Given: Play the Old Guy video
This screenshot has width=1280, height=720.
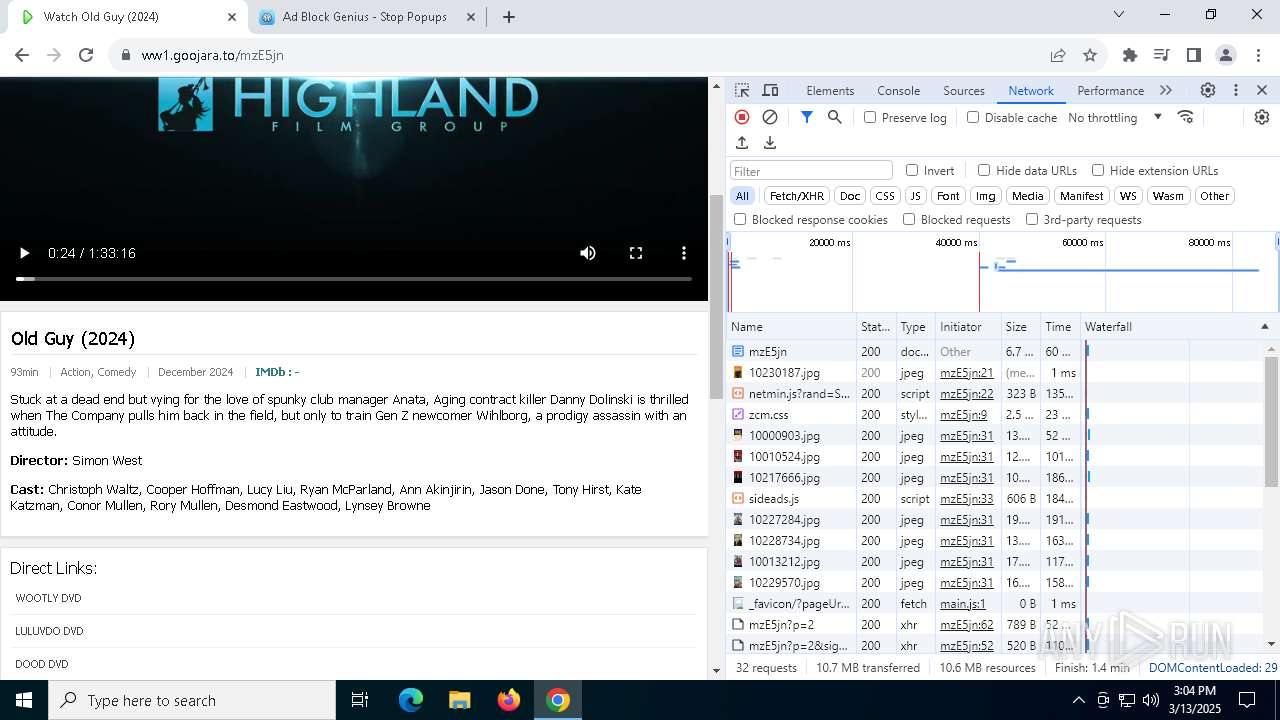Looking at the screenshot, I should [25, 253].
